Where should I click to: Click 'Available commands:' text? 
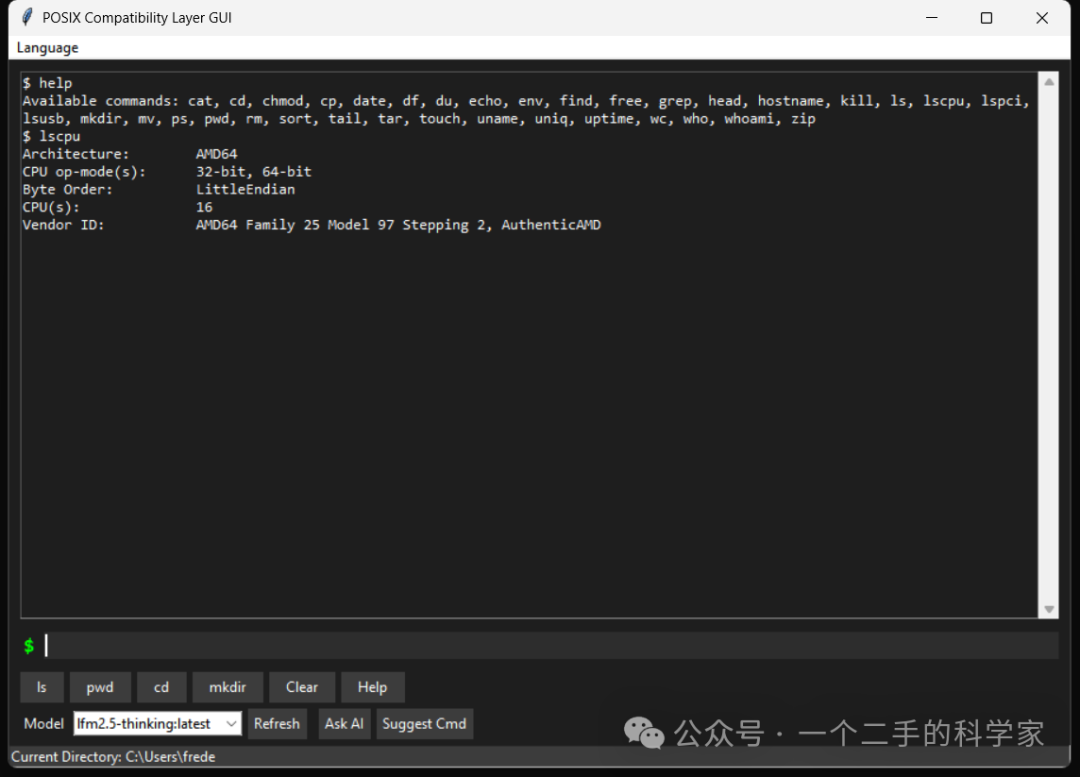tap(101, 101)
